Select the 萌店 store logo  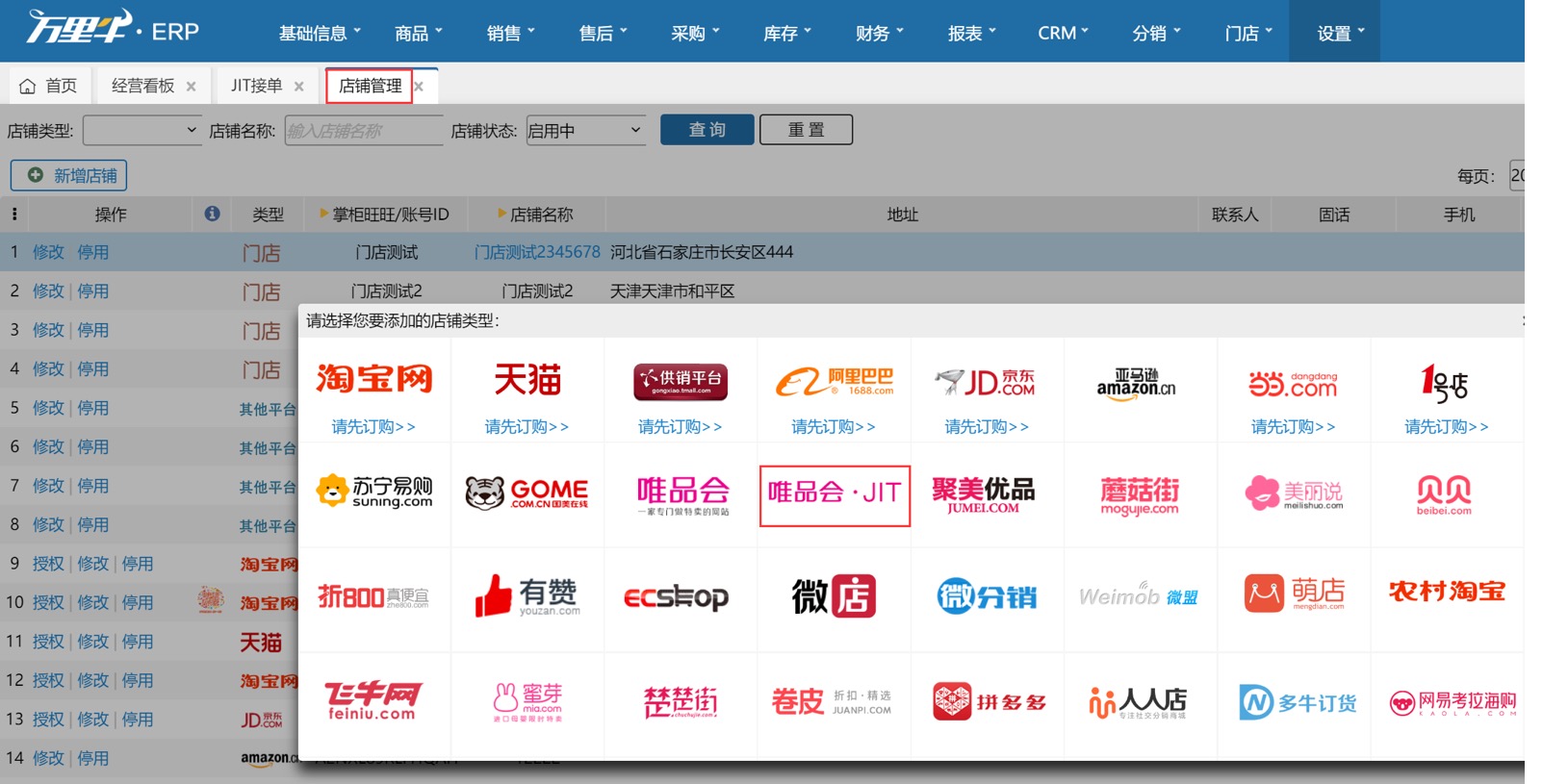pyautogui.click(x=1294, y=594)
